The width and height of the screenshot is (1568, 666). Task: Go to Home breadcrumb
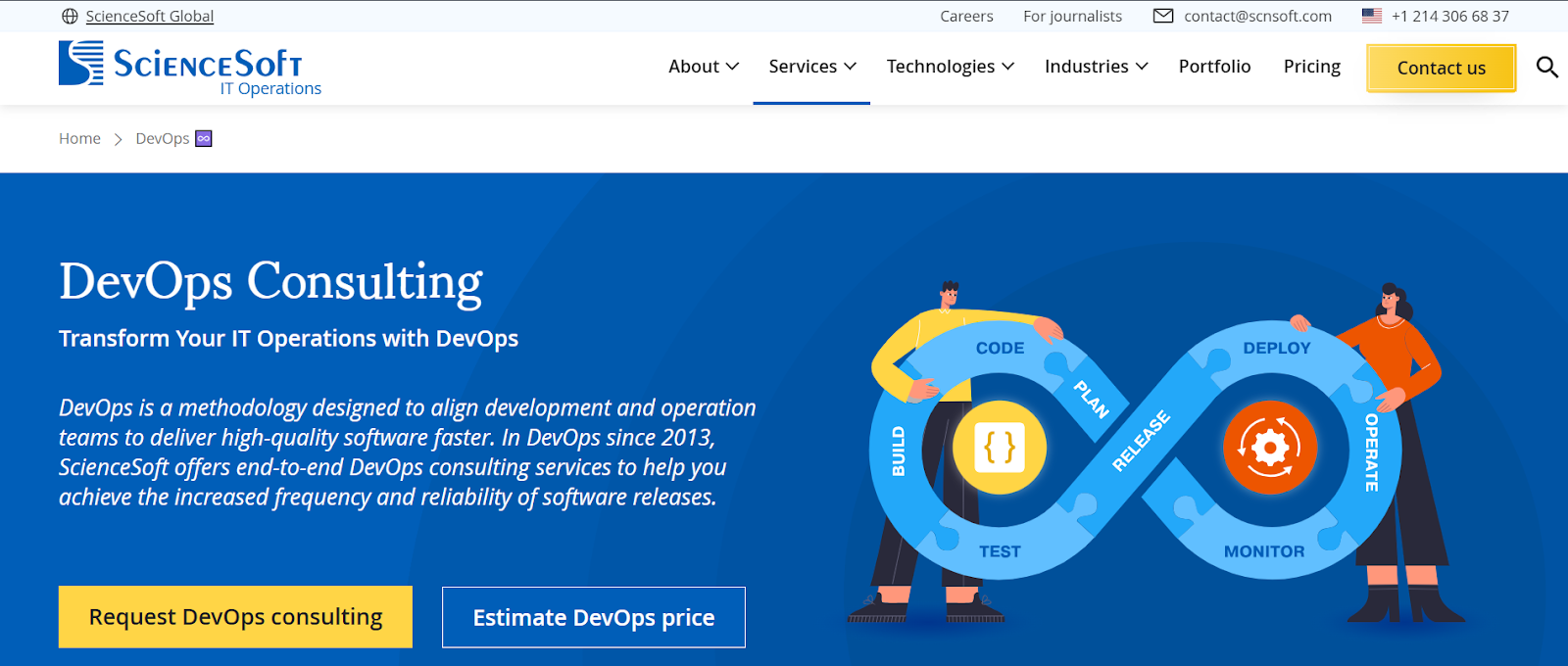79,139
